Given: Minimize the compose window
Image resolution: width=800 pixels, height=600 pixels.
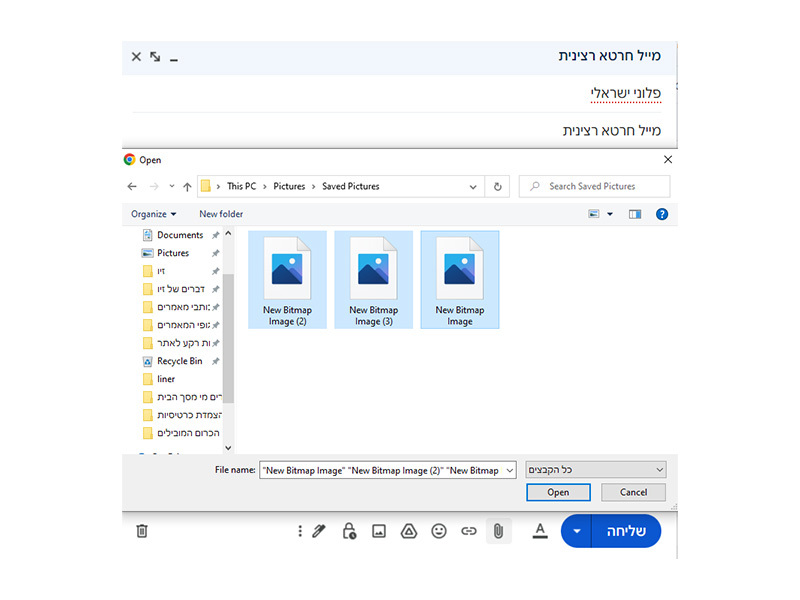Looking at the screenshot, I should click(x=174, y=59).
